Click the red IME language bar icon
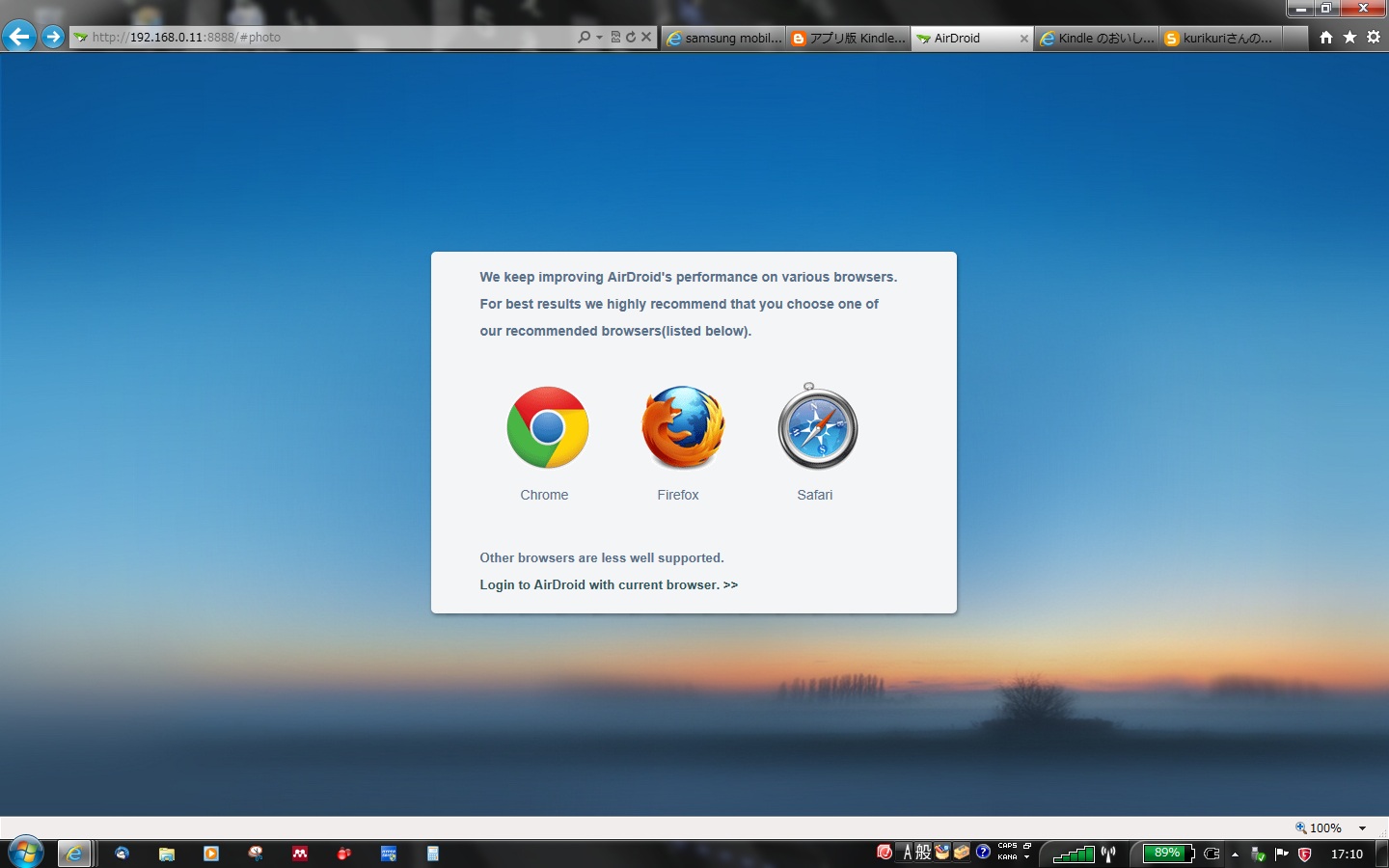This screenshot has width=1389, height=868. (884, 852)
